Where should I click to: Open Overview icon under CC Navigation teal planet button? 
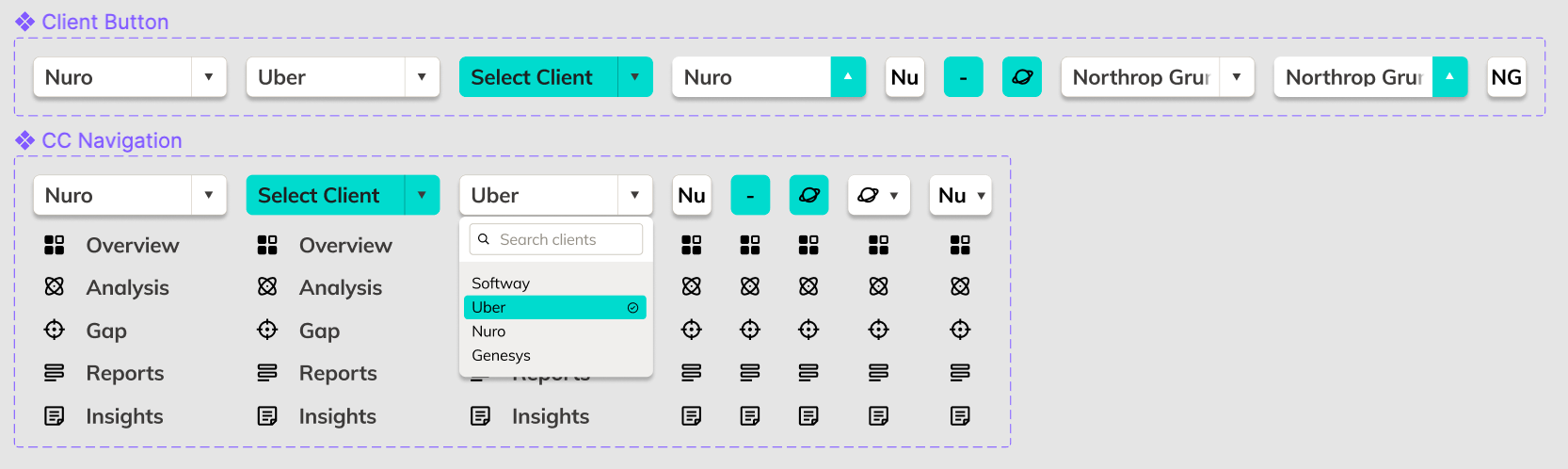[x=808, y=245]
